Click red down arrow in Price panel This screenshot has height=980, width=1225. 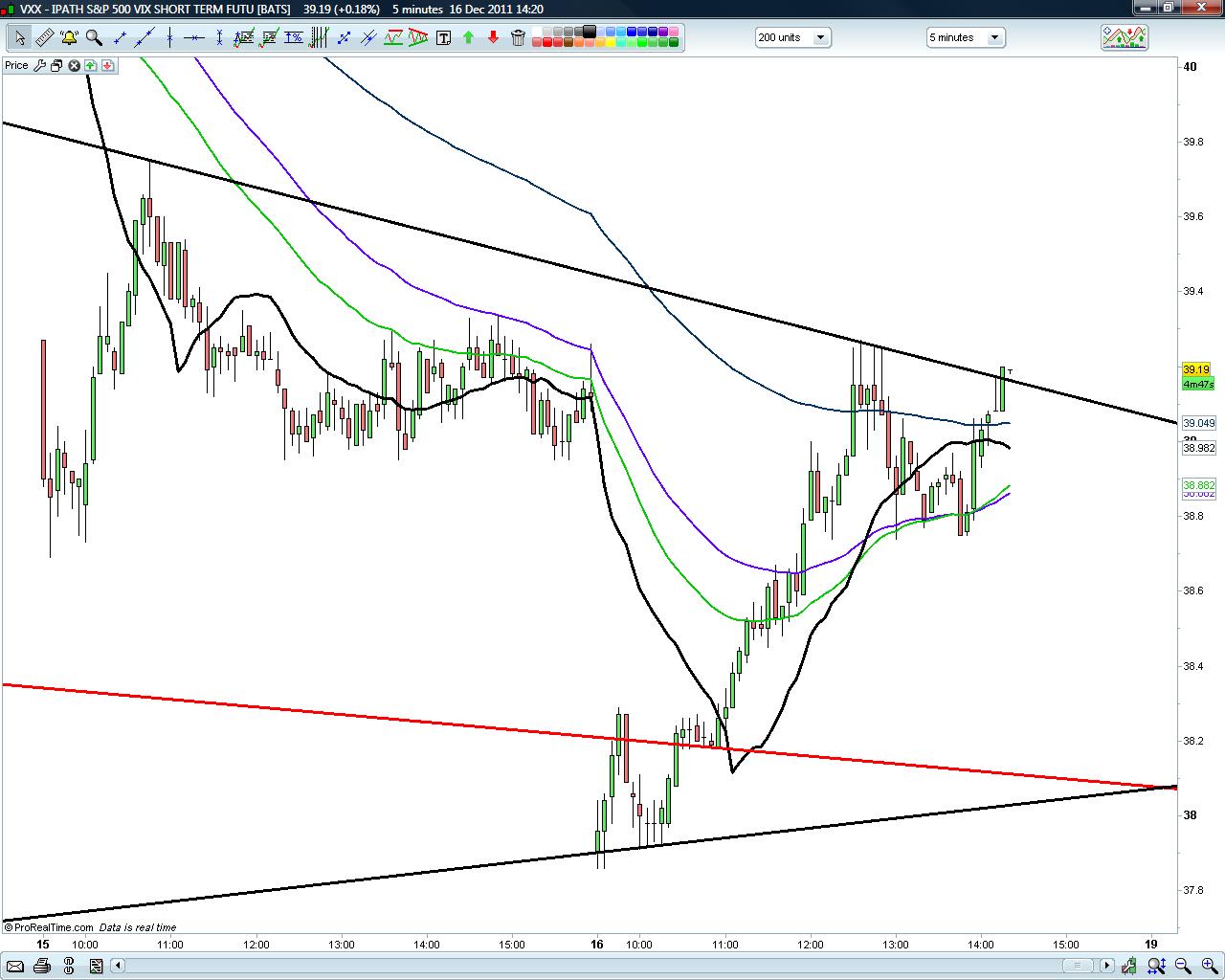[107, 65]
